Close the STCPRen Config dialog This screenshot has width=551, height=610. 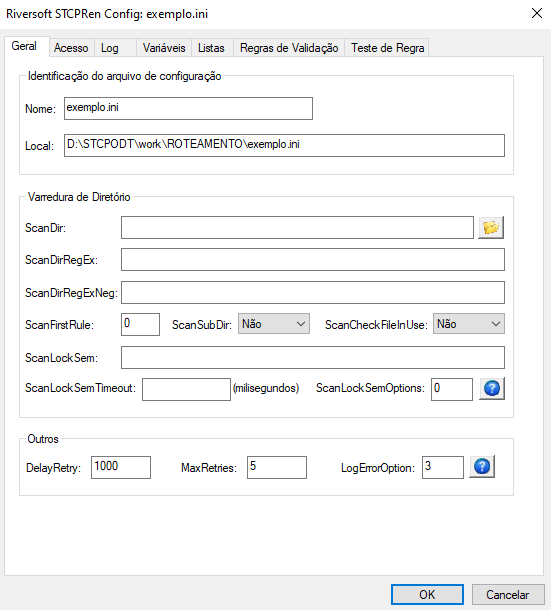point(537,13)
